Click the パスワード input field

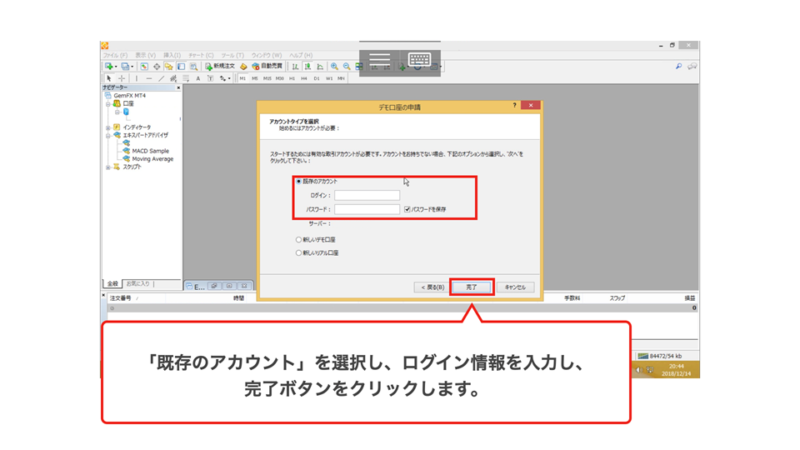click(367, 209)
